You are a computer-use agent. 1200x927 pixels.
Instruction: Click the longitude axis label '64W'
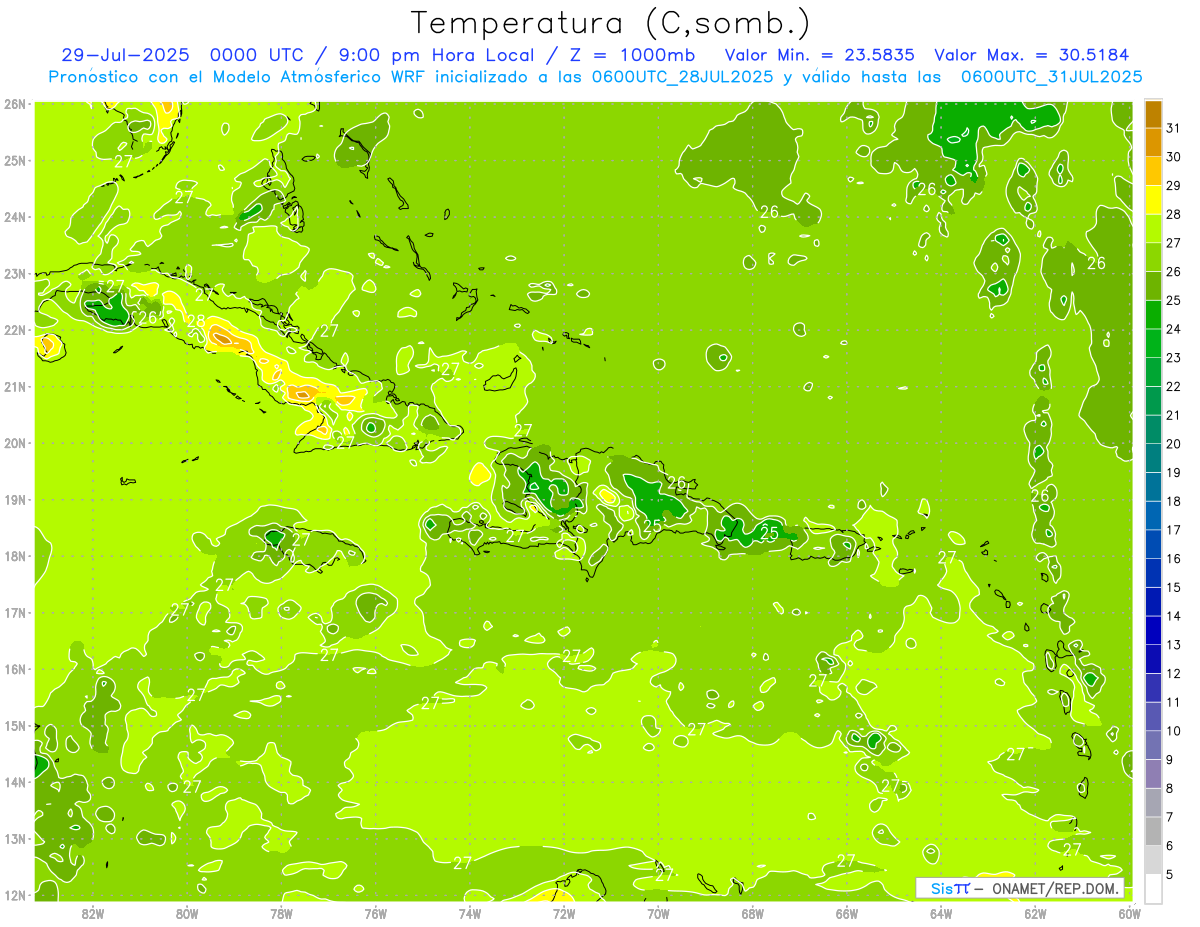pos(941,913)
